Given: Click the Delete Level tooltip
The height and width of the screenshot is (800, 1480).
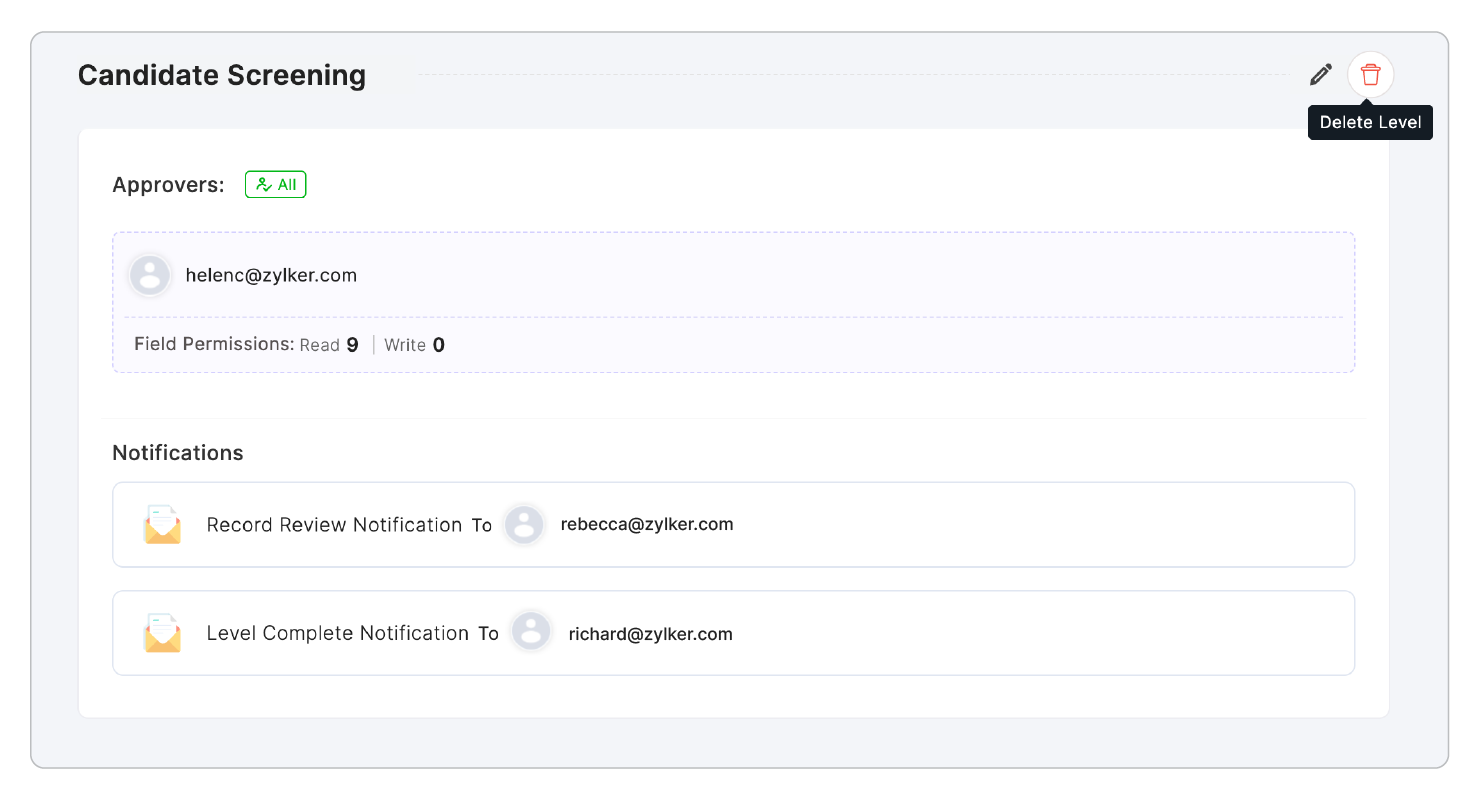Looking at the screenshot, I should tap(1371, 123).
